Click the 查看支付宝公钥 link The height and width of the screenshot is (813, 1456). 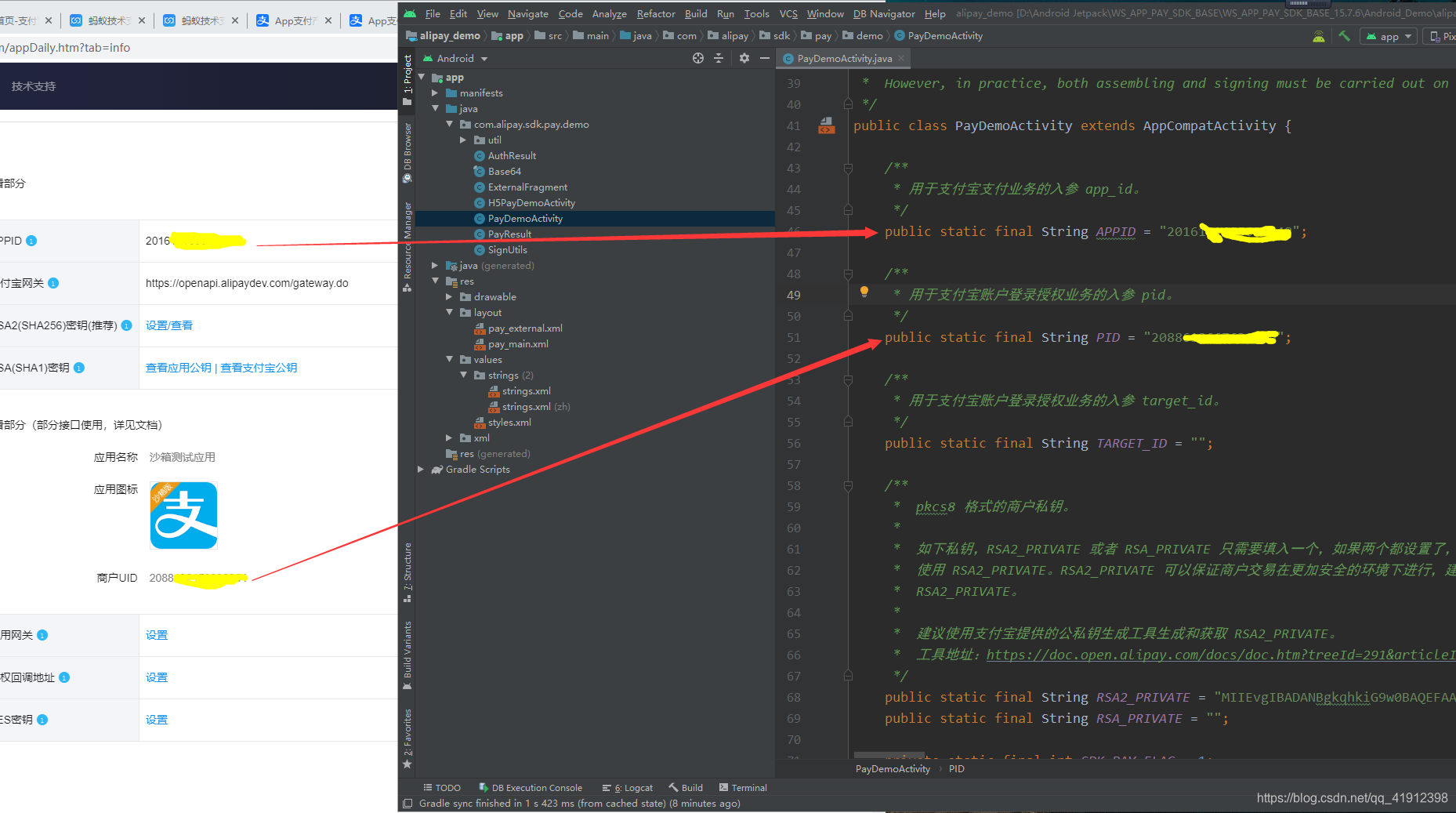259,368
